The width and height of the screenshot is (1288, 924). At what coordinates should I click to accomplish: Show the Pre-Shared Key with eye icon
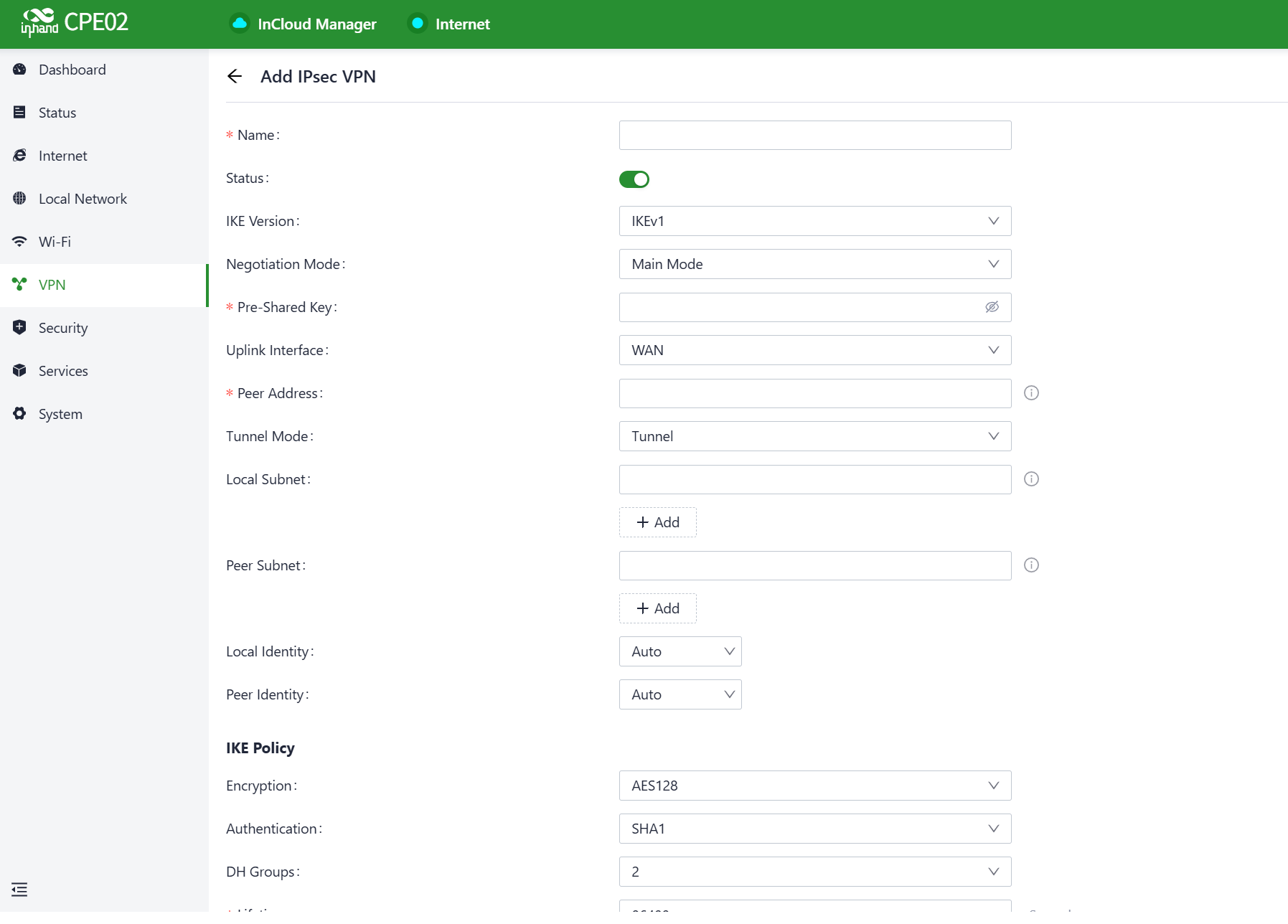tap(992, 307)
